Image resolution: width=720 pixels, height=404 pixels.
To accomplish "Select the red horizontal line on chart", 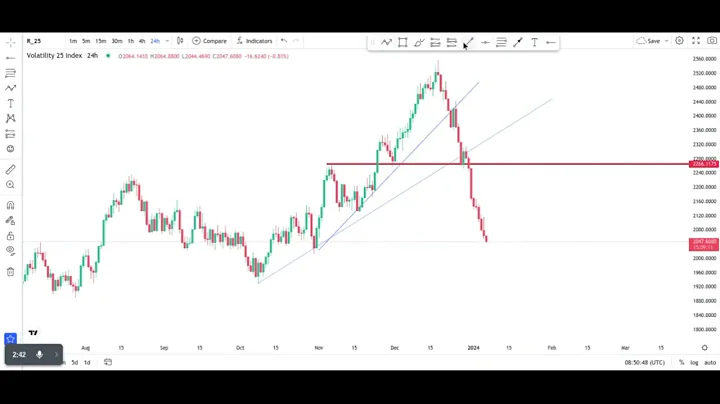I will [x=507, y=164].
